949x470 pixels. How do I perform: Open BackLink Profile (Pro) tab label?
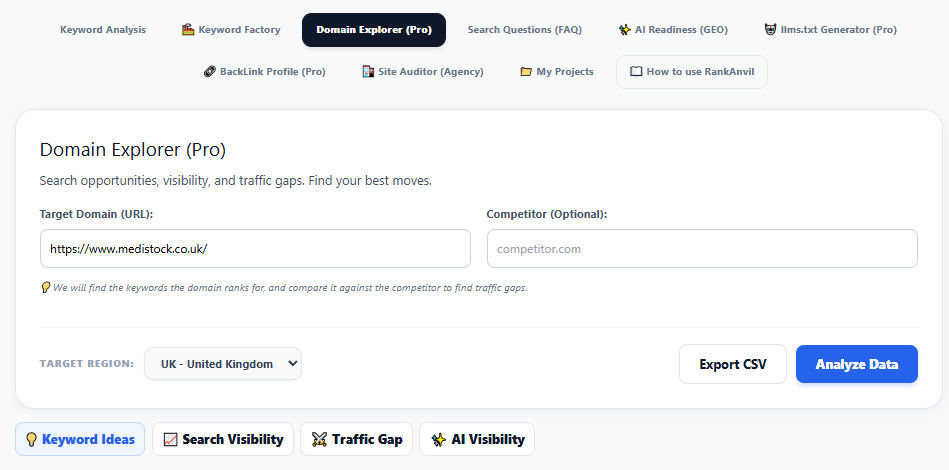coord(273,71)
